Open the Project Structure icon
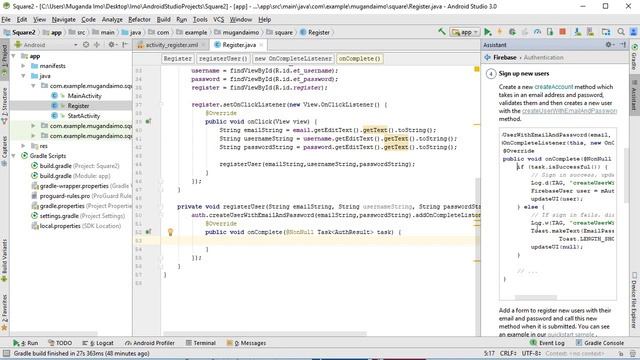640x360 pixels. point(606,32)
